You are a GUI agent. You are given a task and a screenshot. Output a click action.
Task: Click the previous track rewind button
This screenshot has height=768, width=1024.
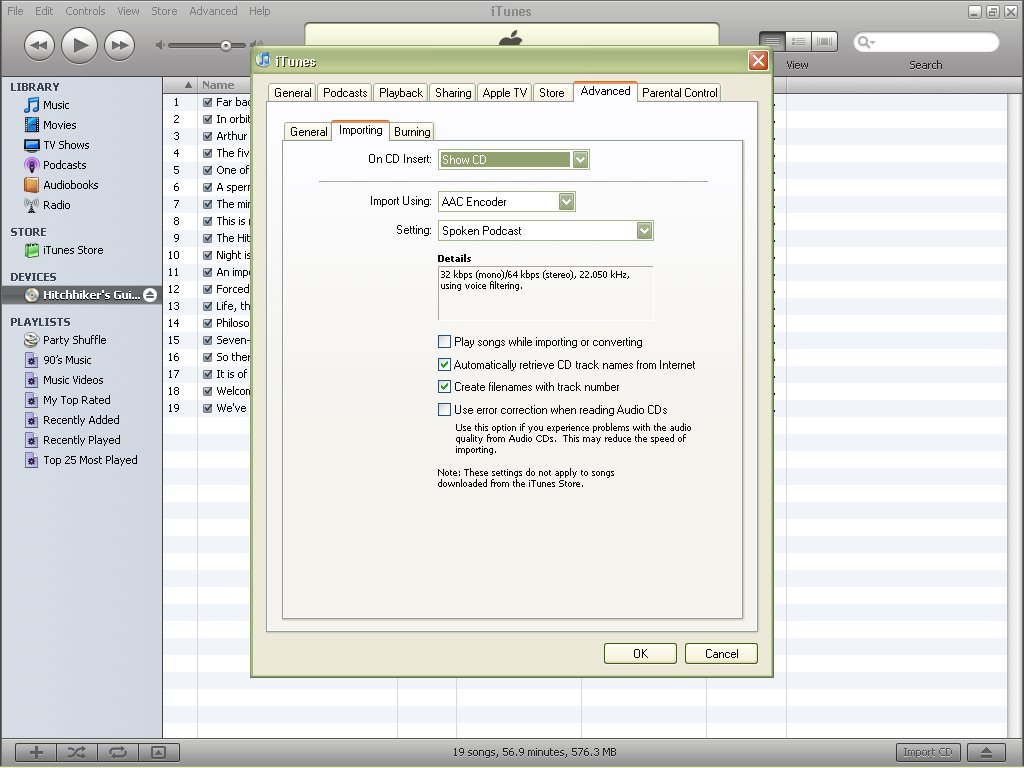click(x=39, y=45)
